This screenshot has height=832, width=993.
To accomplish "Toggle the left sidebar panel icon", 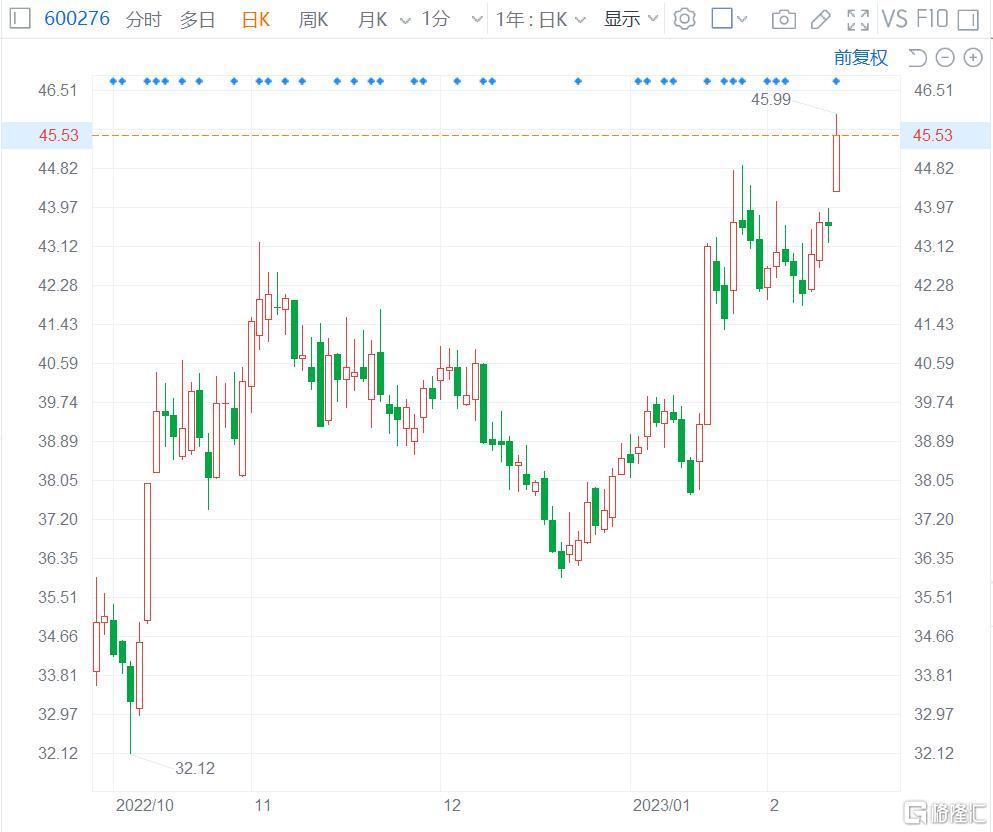I will point(20,18).
